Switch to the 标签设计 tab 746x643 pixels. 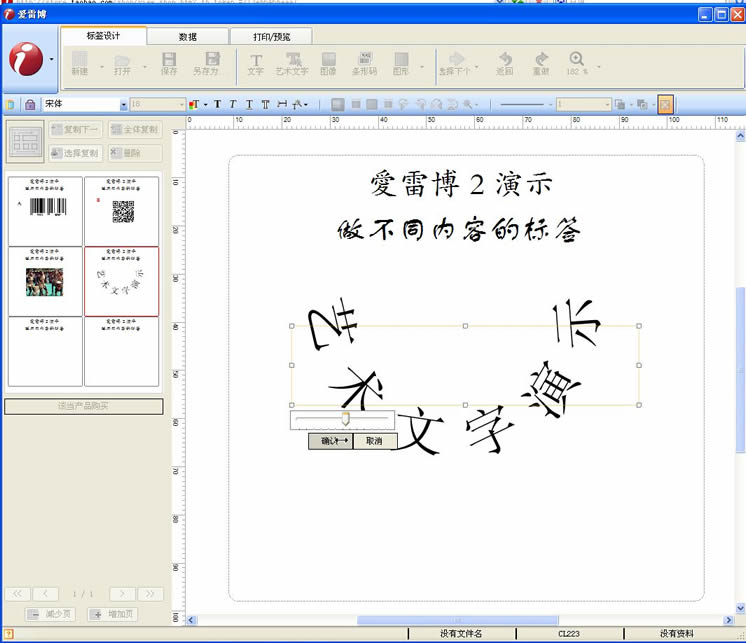click(103, 36)
